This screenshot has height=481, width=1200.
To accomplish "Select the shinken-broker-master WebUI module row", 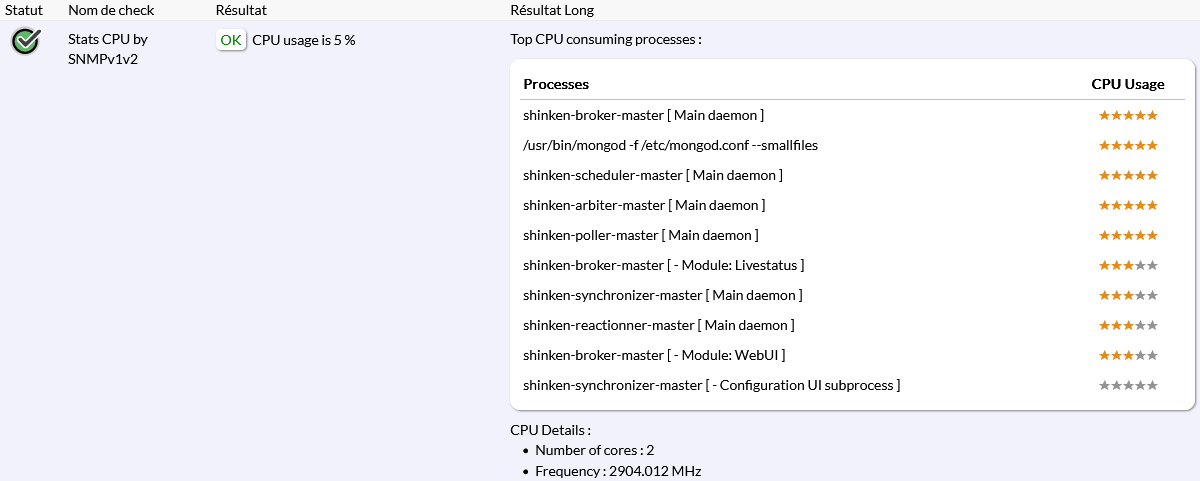I will (654, 355).
